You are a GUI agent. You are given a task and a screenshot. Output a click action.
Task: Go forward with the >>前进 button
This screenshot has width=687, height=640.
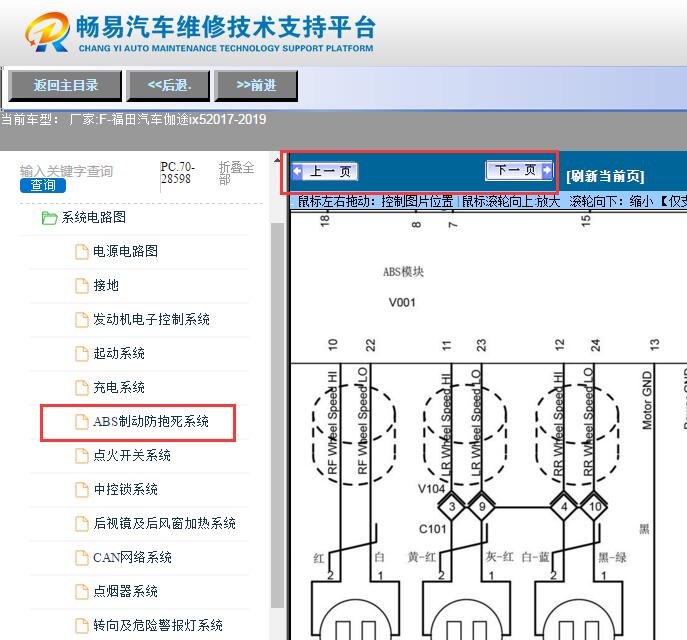256,85
